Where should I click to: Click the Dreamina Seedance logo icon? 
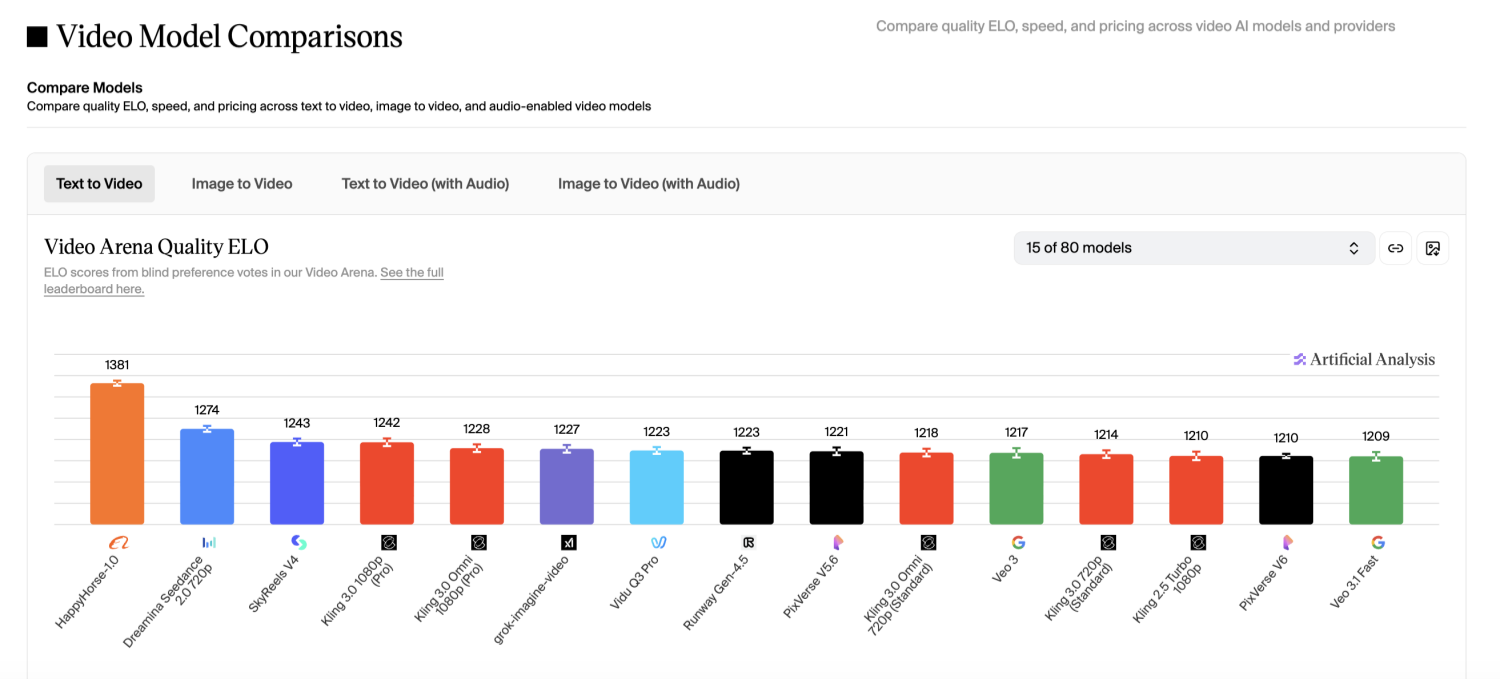pyautogui.click(x=208, y=542)
